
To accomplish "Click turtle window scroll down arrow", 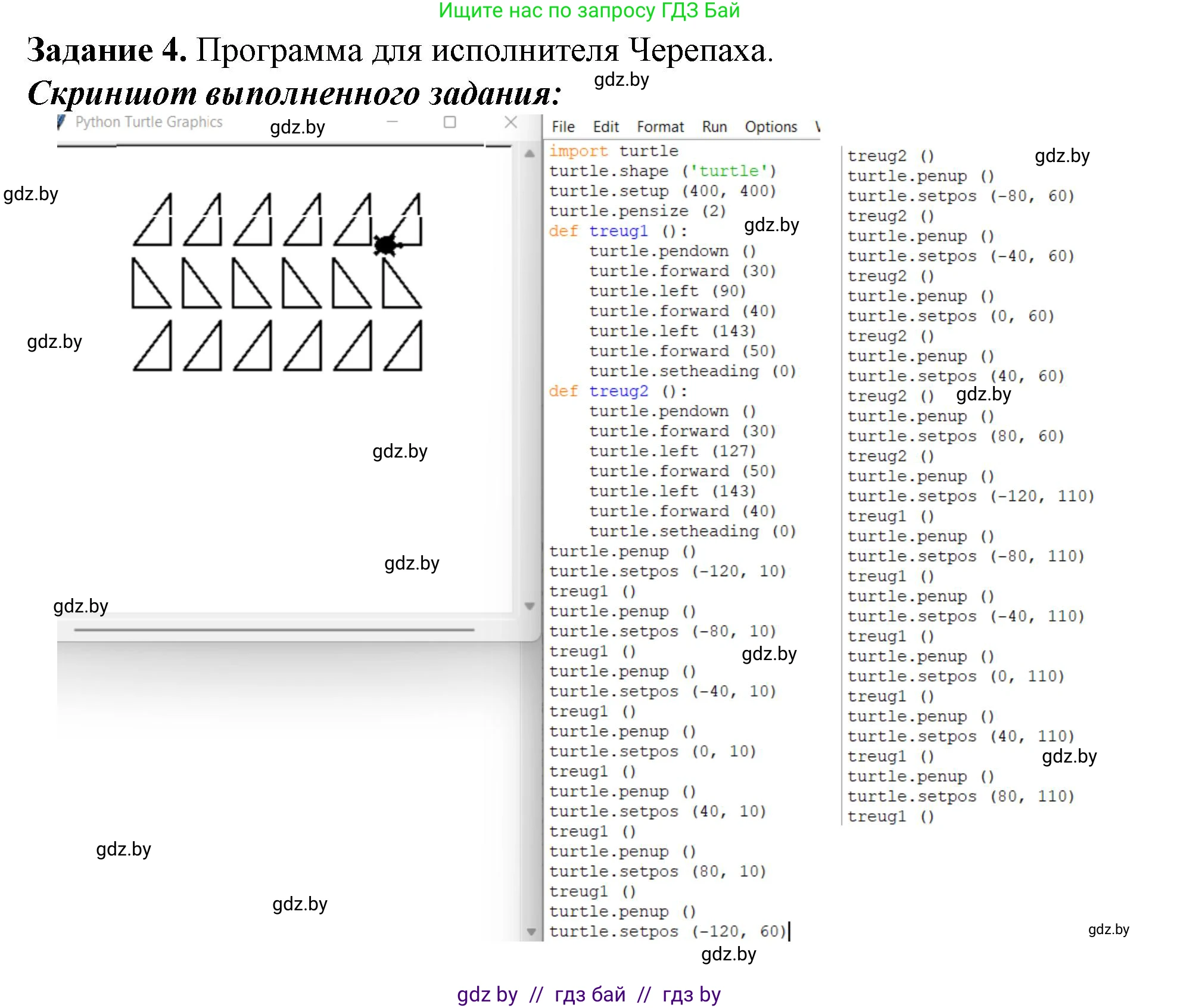I will (x=530, y=606).
